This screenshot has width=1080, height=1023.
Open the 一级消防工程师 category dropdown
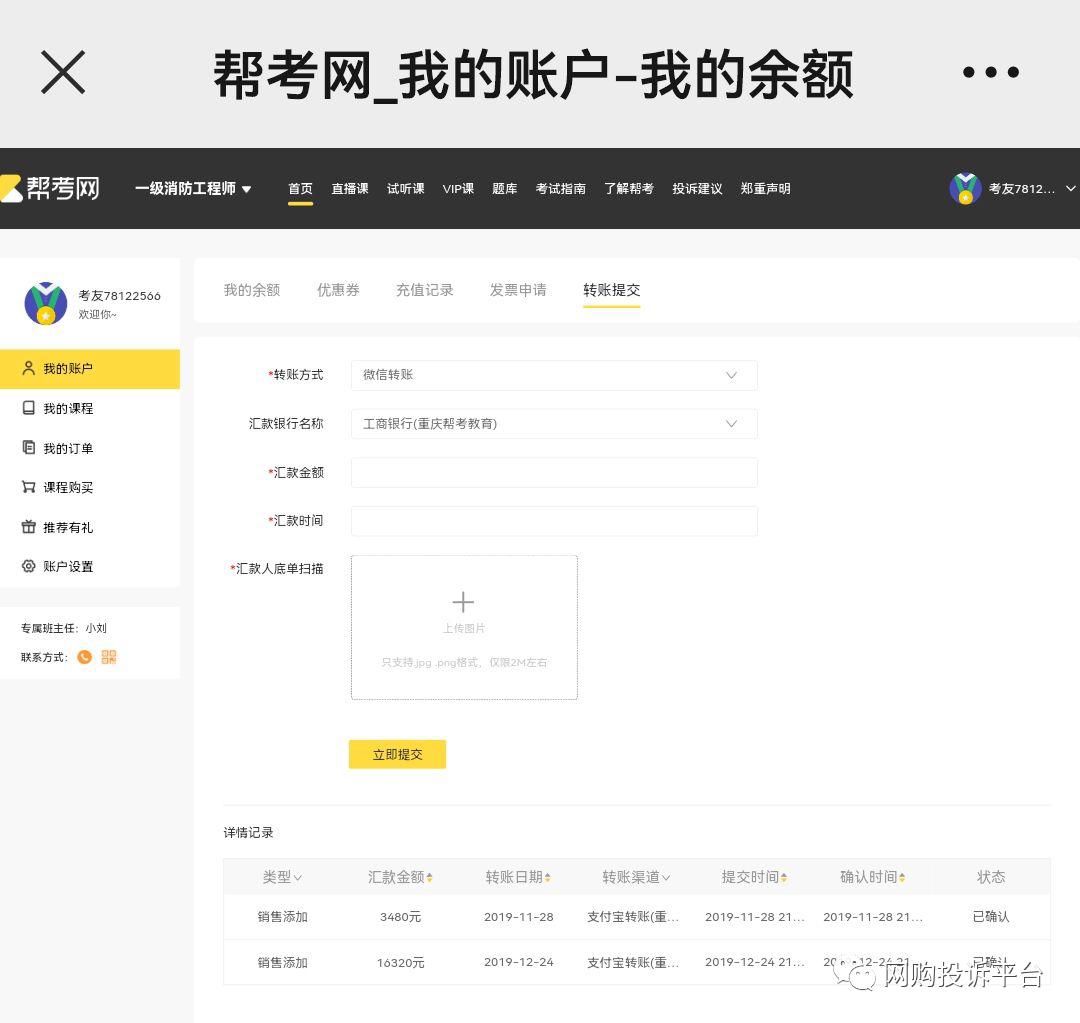click(x=193, y=188)
